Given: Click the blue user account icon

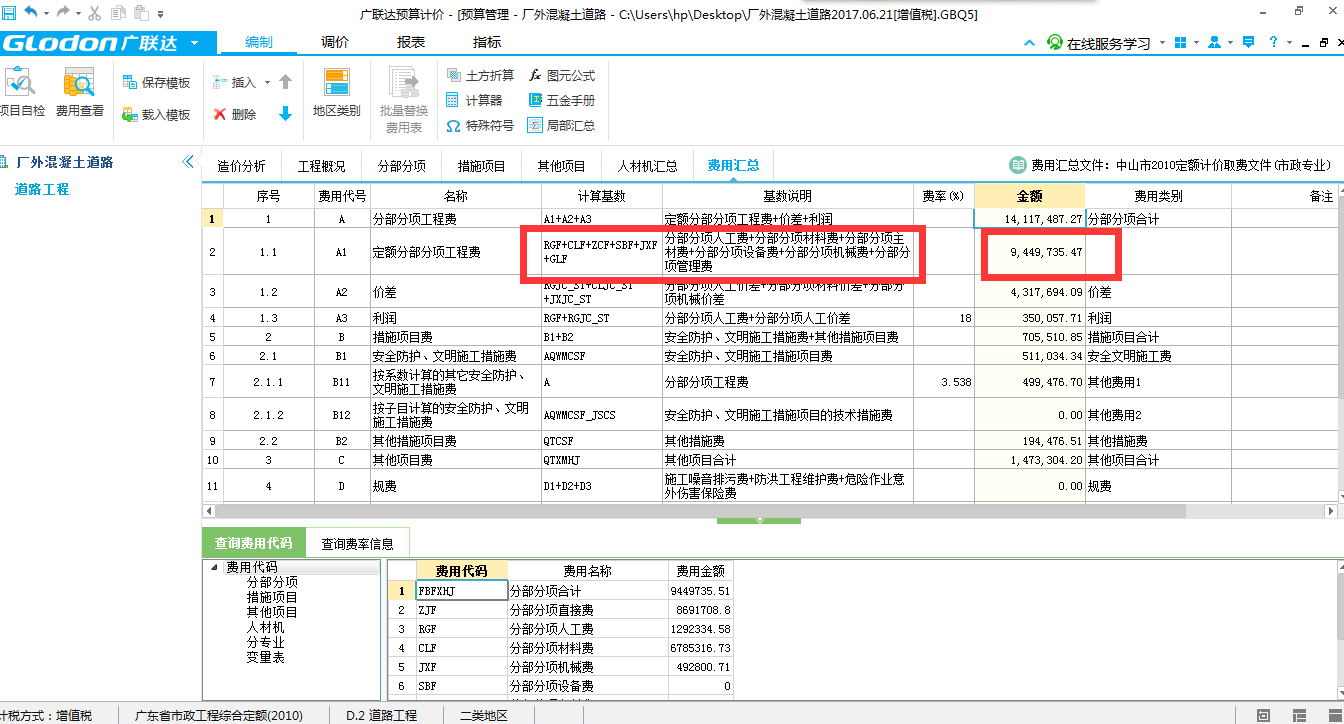Looking at the screenshot, I should pos(1214,43).
